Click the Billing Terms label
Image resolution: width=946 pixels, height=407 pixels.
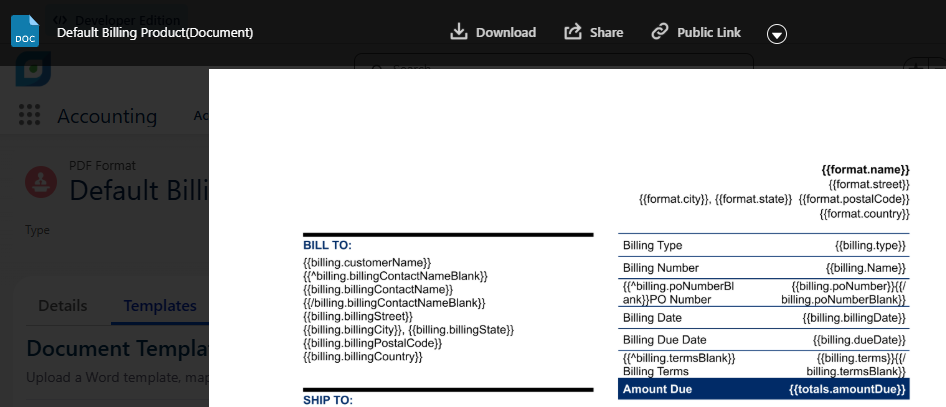[656, 371]
